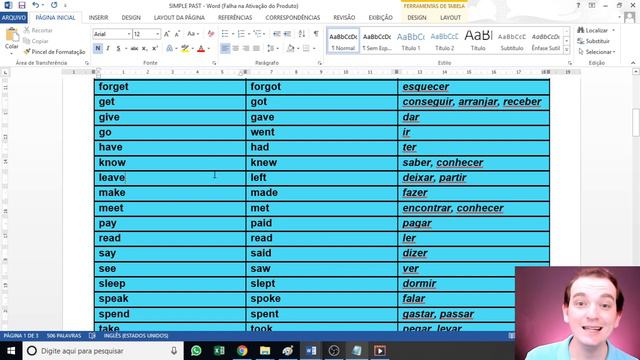
Task: Click the Save icon in quick access toolbar
Action: tap(22, 5)
